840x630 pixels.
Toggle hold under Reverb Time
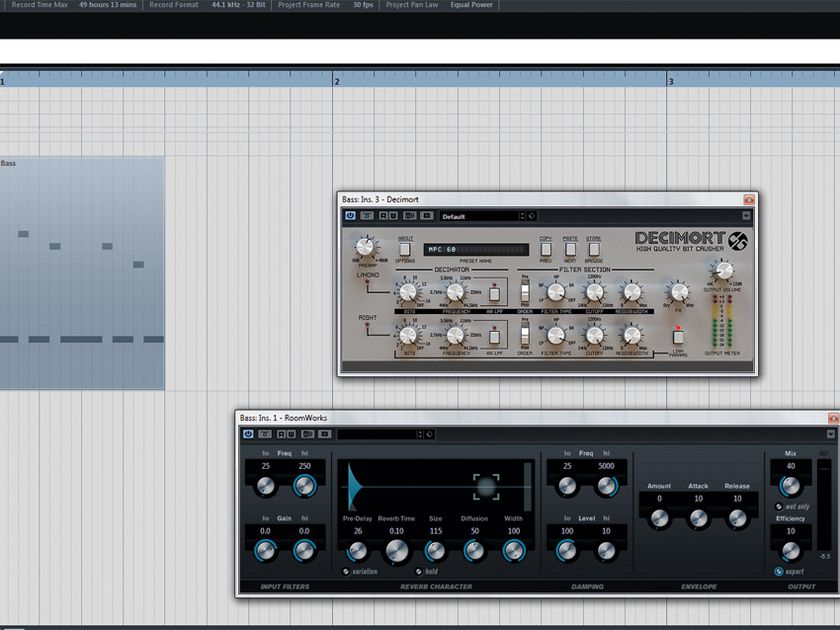click(420, 571)
